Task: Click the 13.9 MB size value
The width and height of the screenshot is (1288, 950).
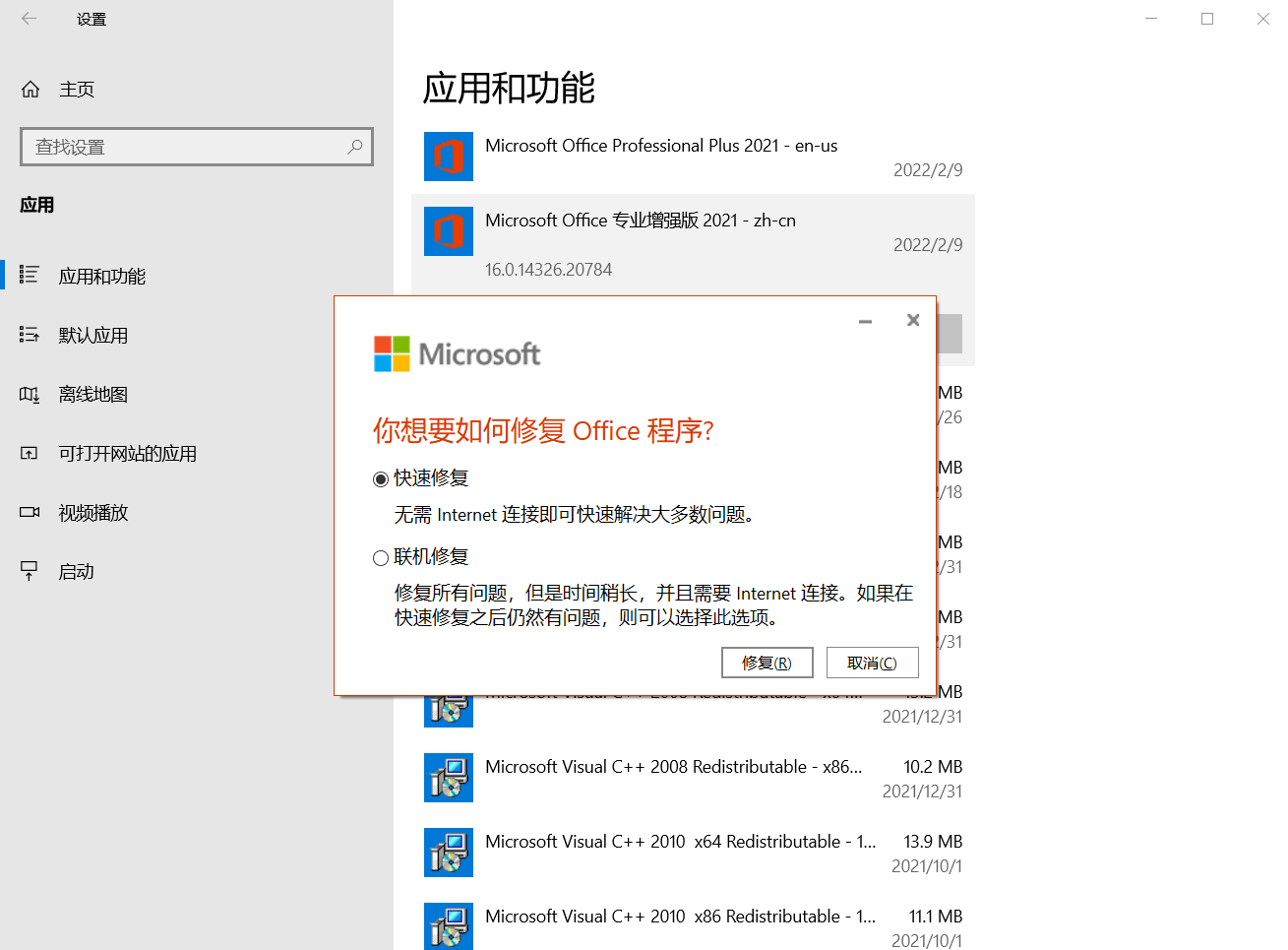Action: (933, 842)
